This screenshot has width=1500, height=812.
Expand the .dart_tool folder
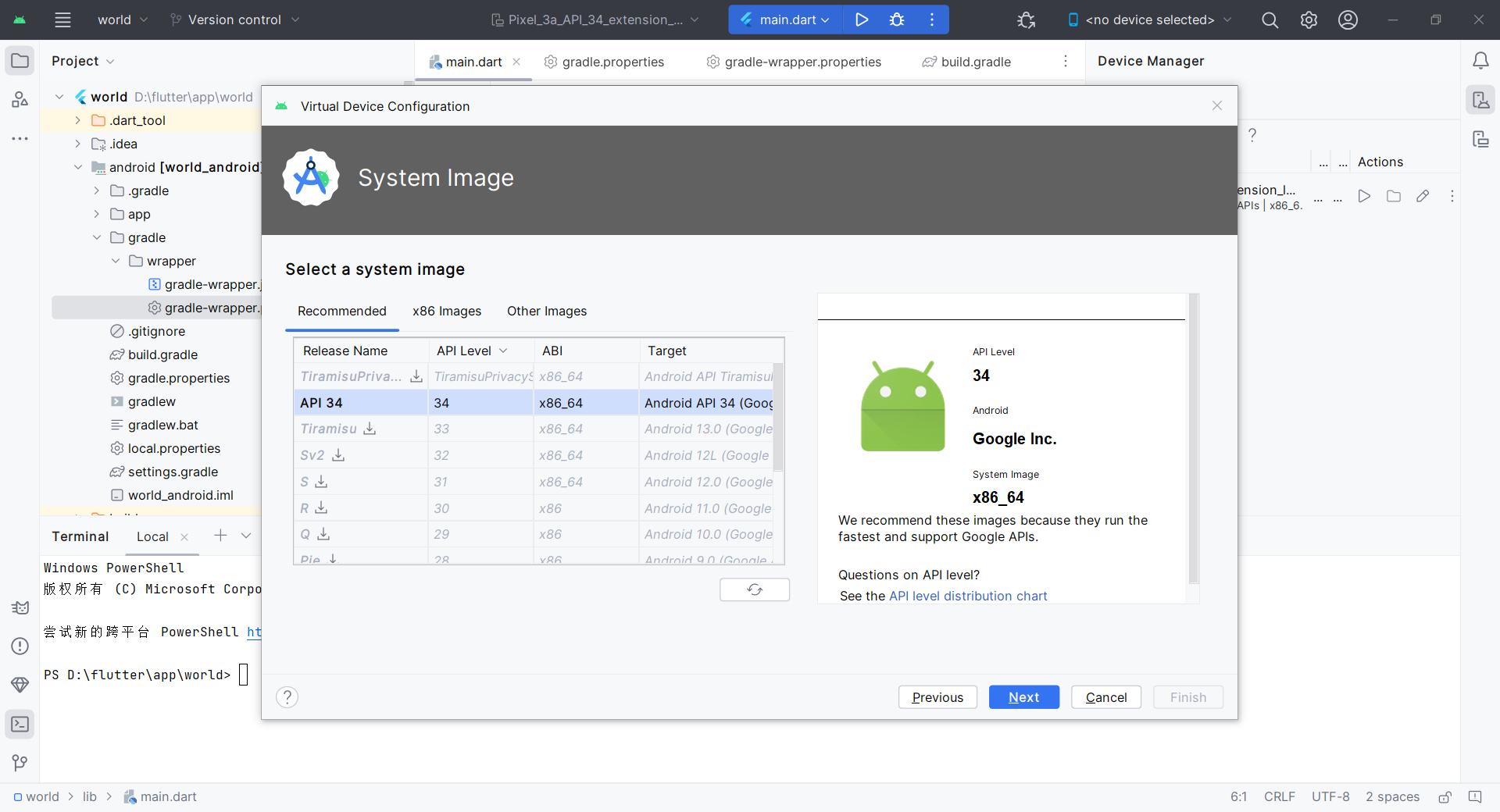tap(77, 120)
